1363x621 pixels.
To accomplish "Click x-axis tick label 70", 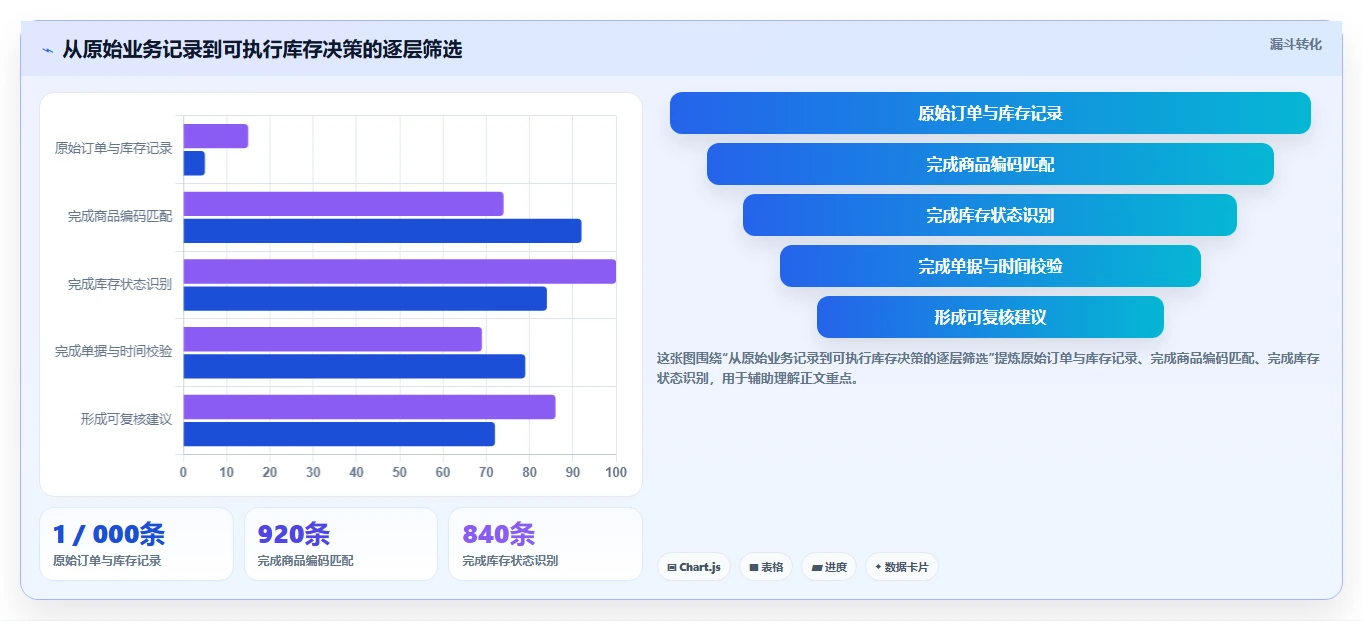I will [486, 472].
